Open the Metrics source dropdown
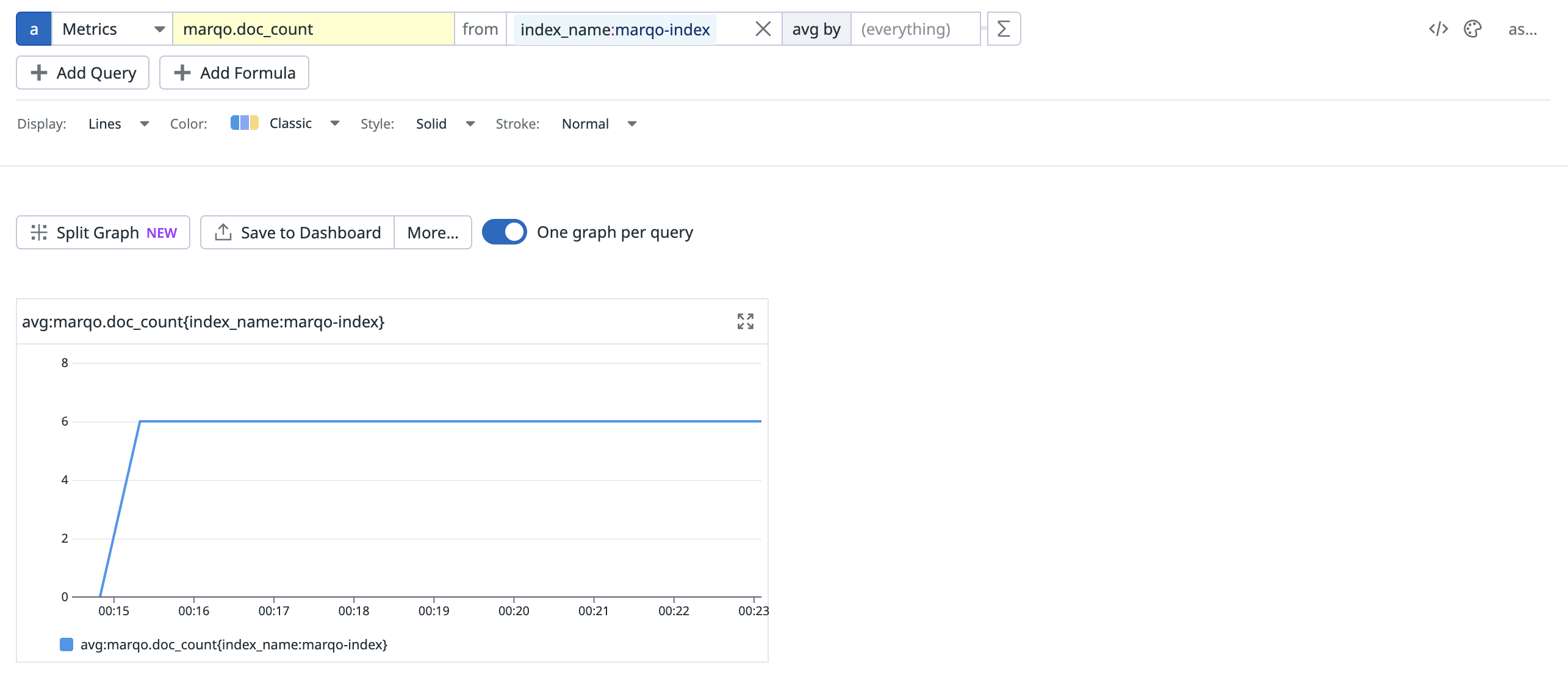 point(112,29)
